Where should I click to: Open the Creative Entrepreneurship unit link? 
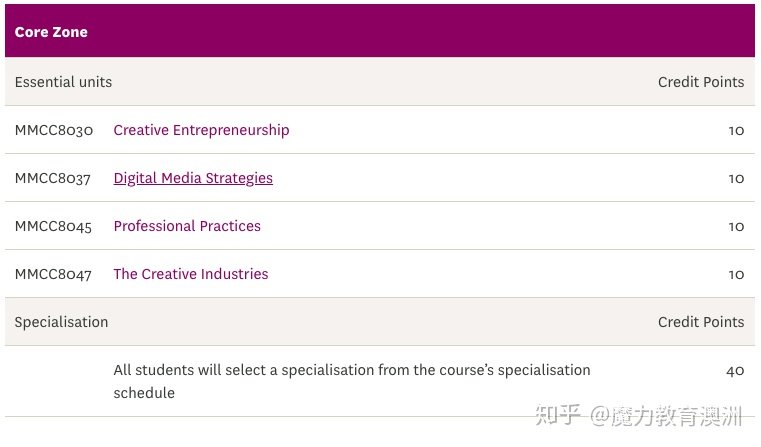coord(201,130)
